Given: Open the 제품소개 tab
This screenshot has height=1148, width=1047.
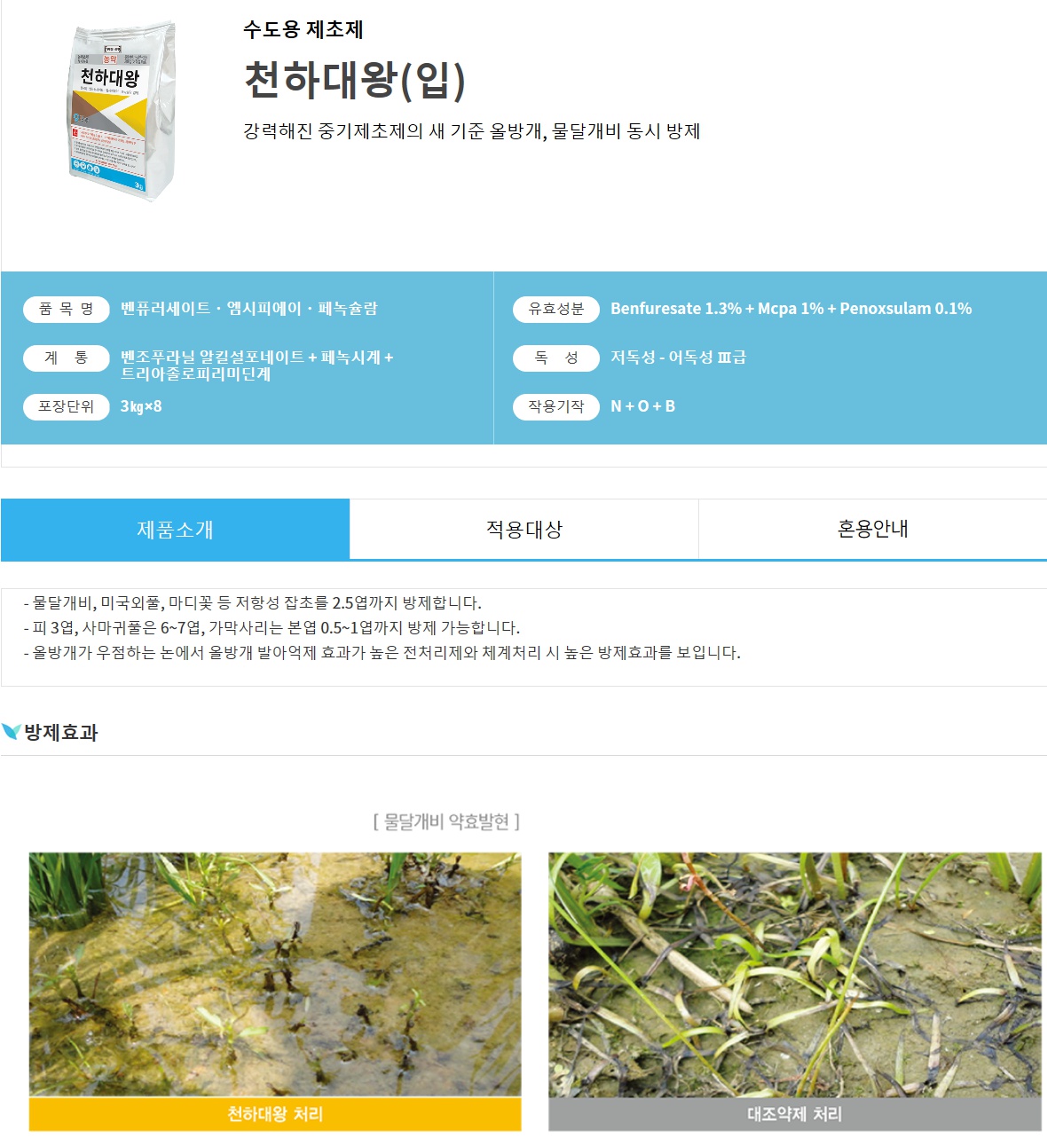Looking at the screenshot, I should tap(175, 530).
